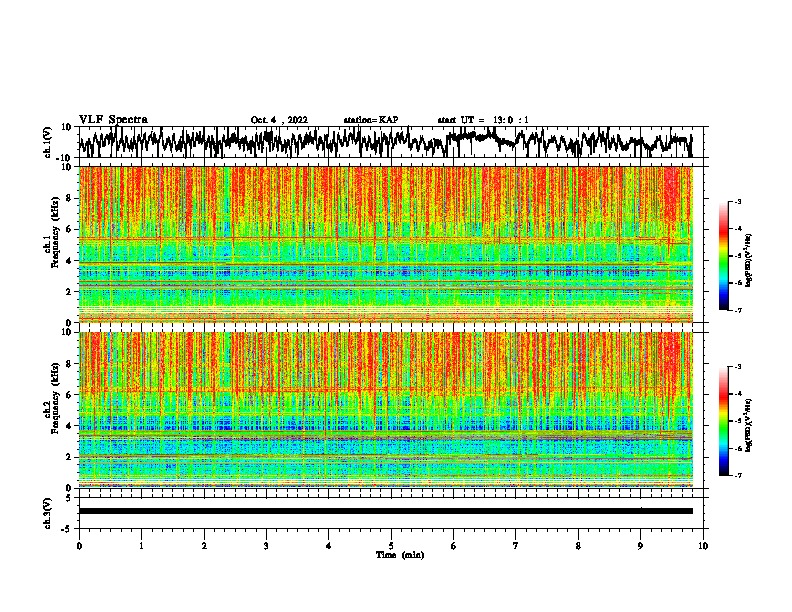792x612 pixels.
Task: Click the ch.3(V) axis label
Action: [x=47, y=513]
